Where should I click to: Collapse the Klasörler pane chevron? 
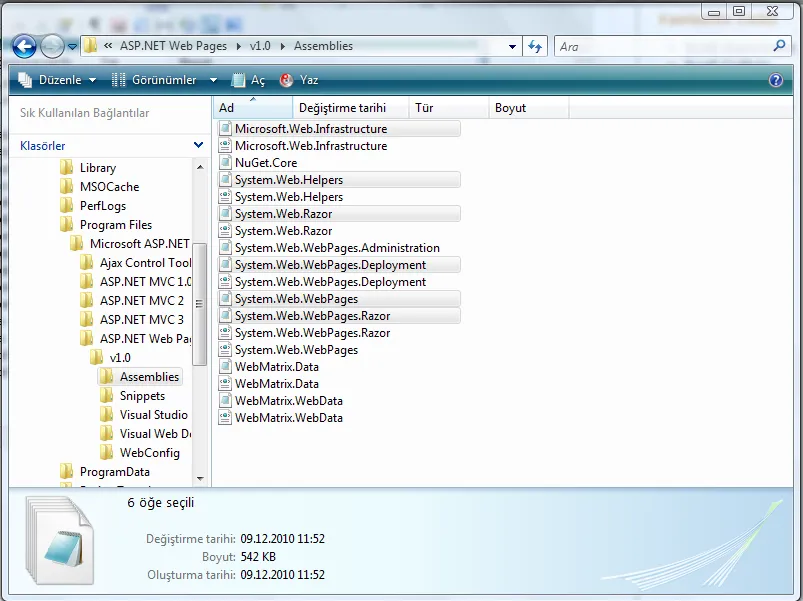[x=198, y=145]
